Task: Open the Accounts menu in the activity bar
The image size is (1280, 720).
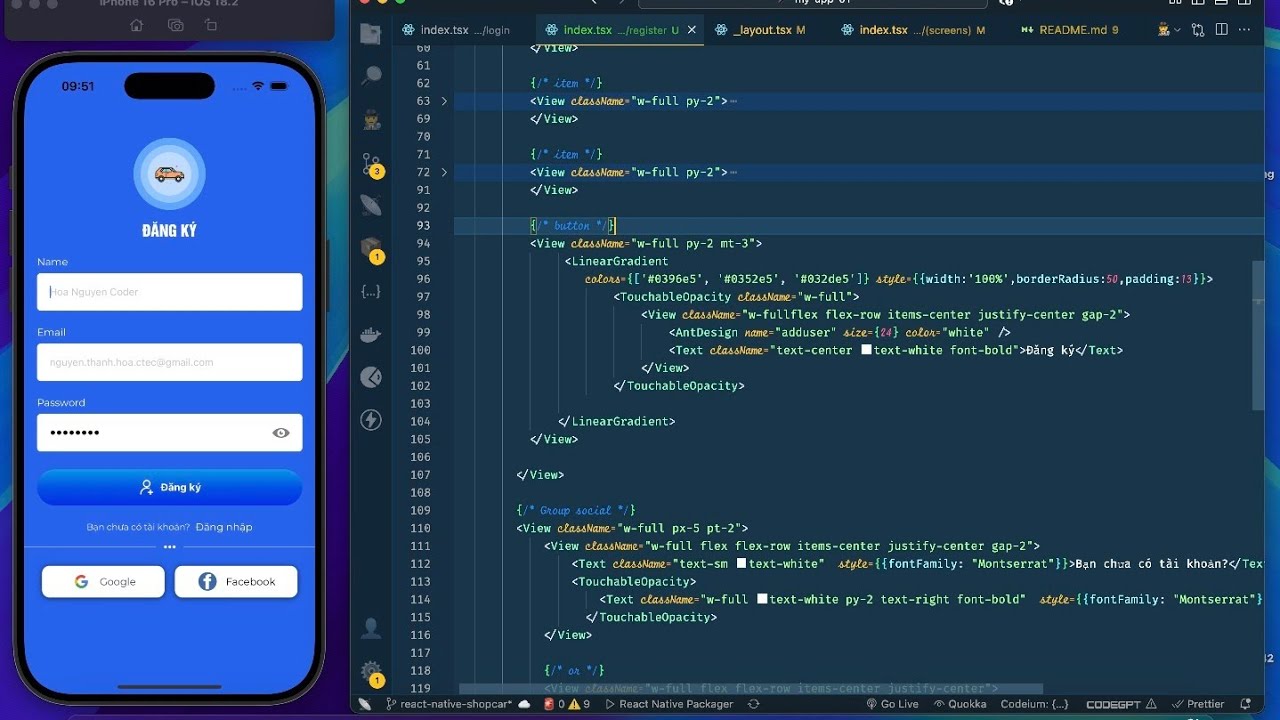Action: (371, 628)
